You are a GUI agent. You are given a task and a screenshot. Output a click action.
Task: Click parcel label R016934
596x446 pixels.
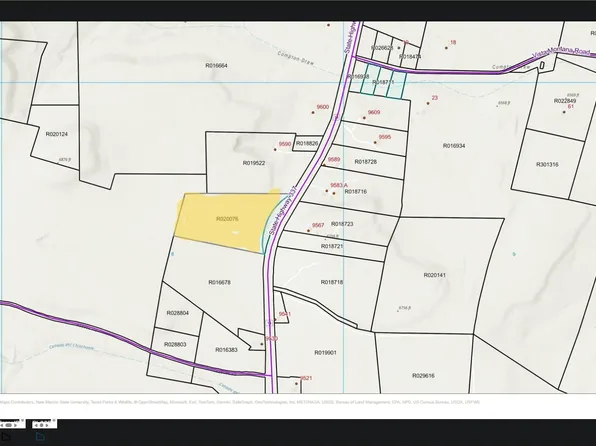(454, 146)
